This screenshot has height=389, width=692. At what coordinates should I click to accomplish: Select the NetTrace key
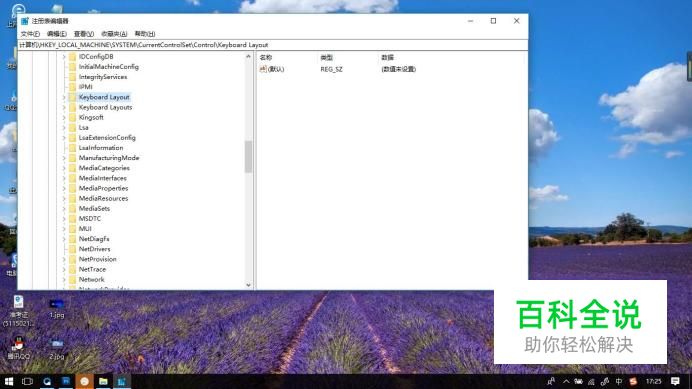coord(92,269)
